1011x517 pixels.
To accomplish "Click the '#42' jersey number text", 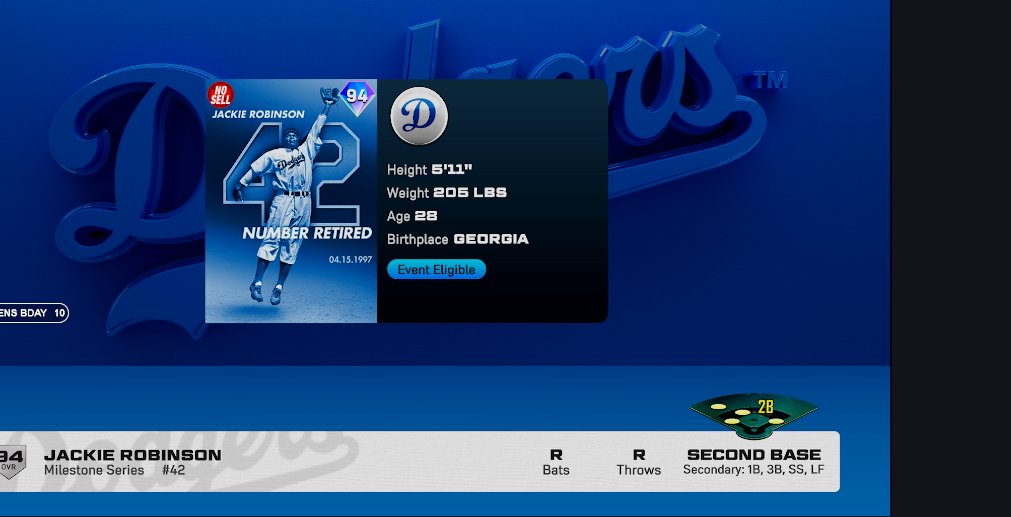I will (x=173, y=471).
